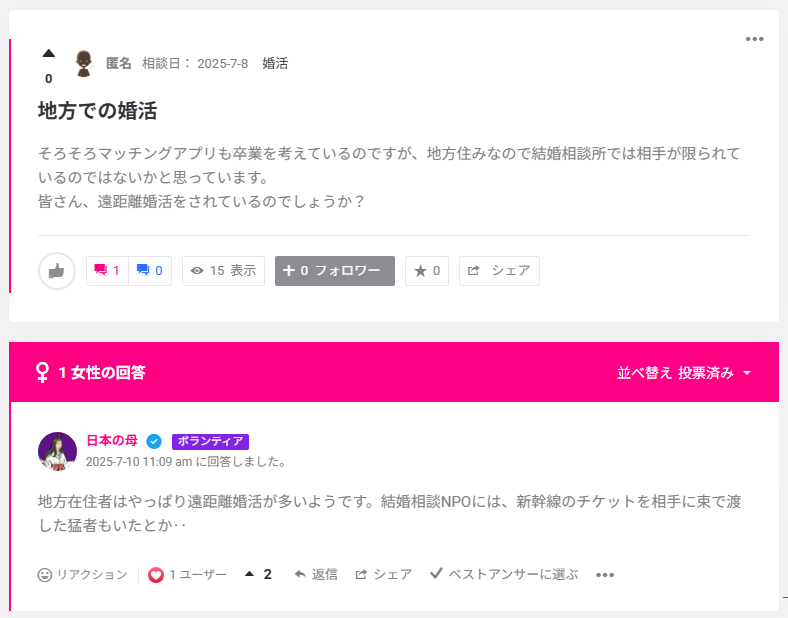Click the thumbs-up like button on the question
Image resolution: width=788 pixels, height=618 pixels.
pyautogui.click(x=57, y=271)
